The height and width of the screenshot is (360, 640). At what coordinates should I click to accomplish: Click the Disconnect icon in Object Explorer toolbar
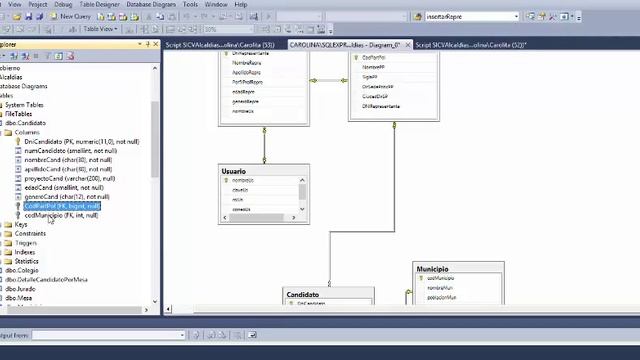[x=25, y=56]
